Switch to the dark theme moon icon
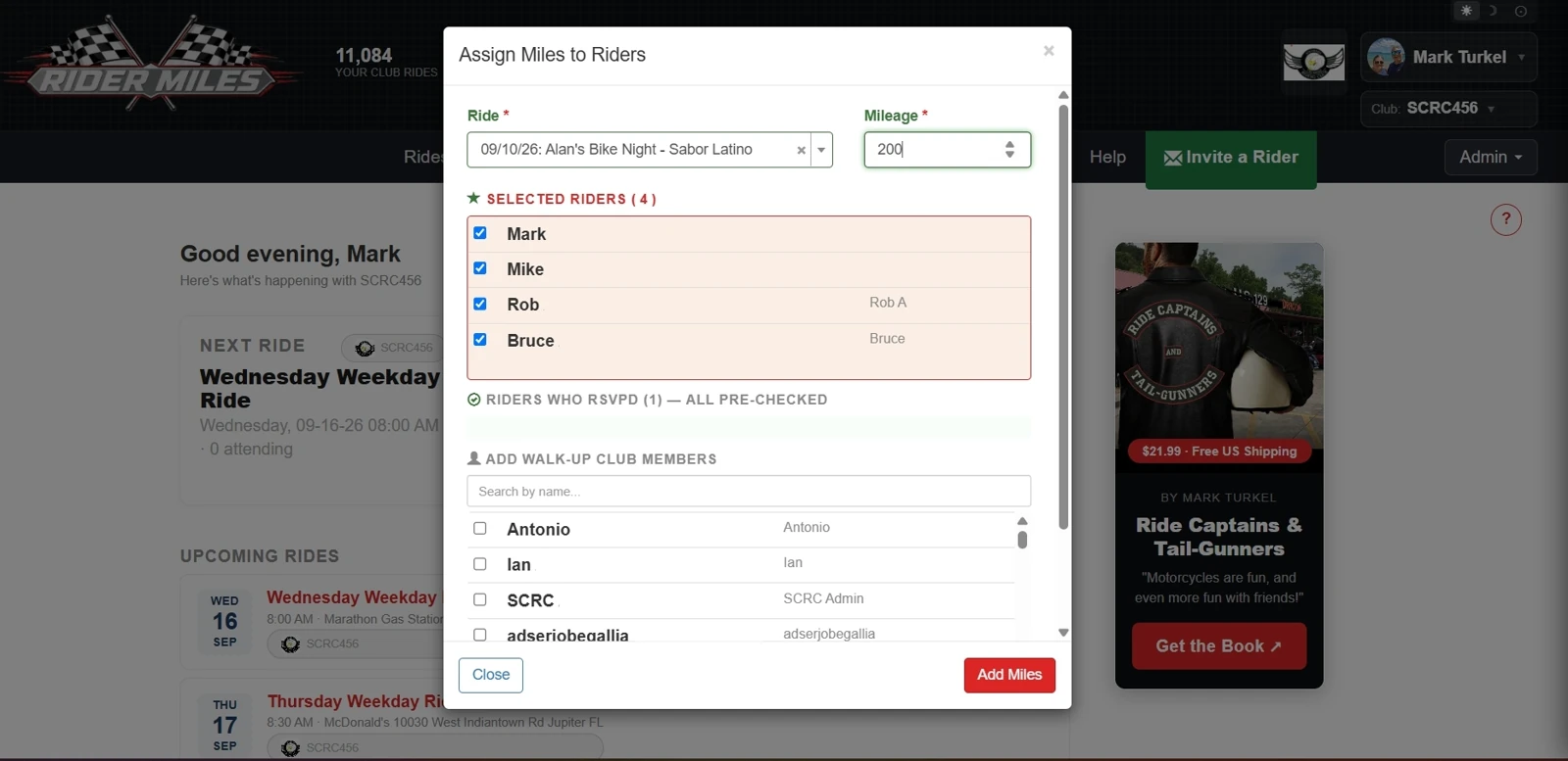The width and height of the screenshot is (1568, 761). [x=1493, y=11]
